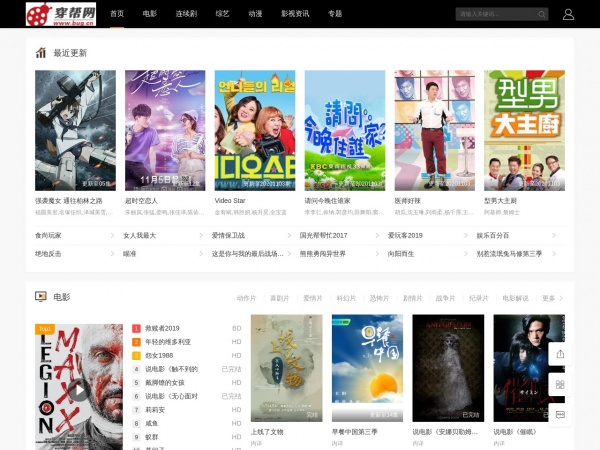This screenshot has width=600, height=450.
Task: Click the ladybug site logo
Action: click(x=61, y=14)
